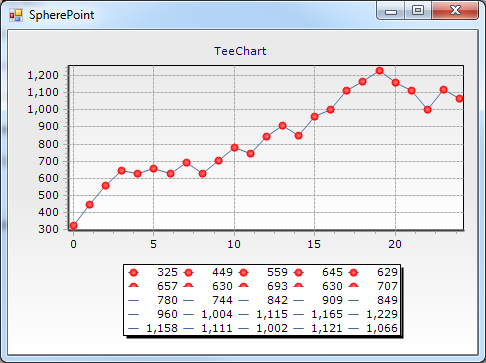This screenshot has width=486, height=363.
Task: Click the TeeChart title text
Action: pyautogui.click(x=240, y=51)
